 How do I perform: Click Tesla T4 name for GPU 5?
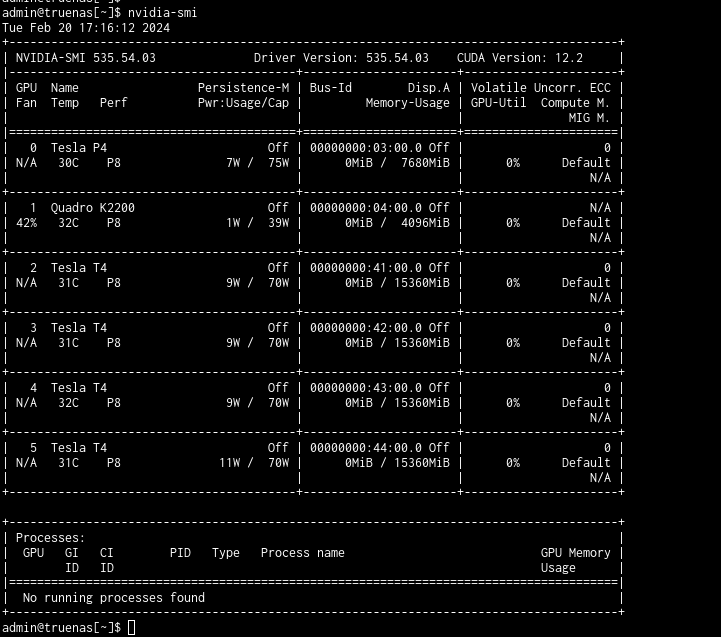click(79, 448)
